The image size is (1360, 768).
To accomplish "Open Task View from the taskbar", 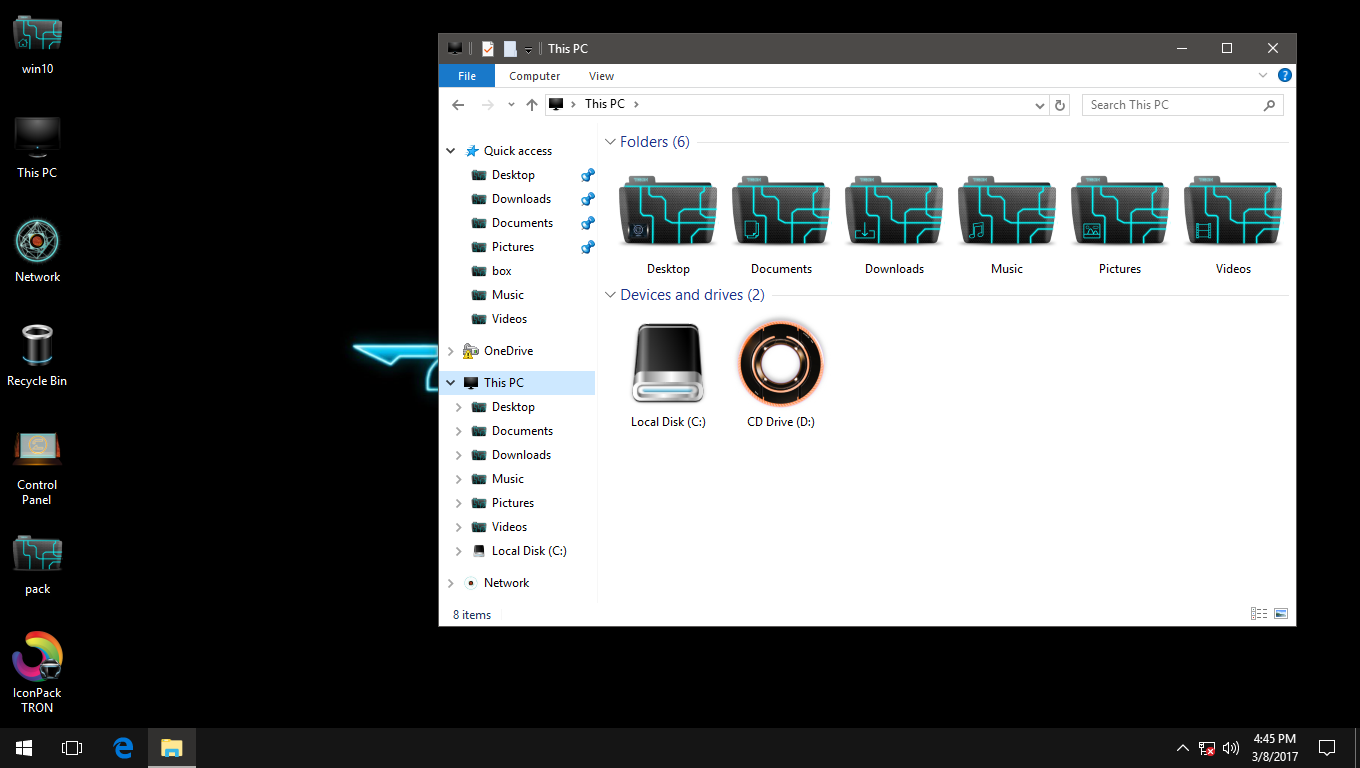I will coord(72,748).
